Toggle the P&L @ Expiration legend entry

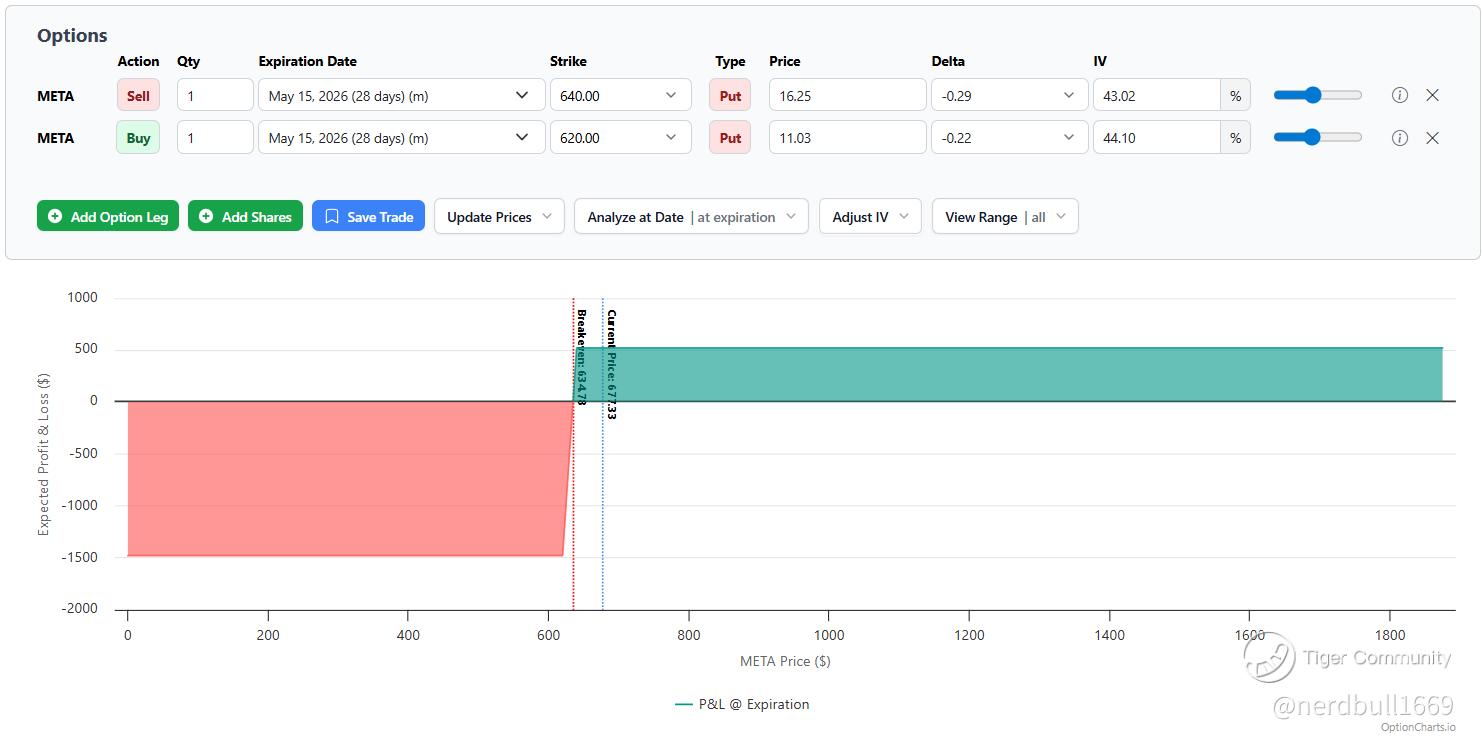[x=742, y=704]
